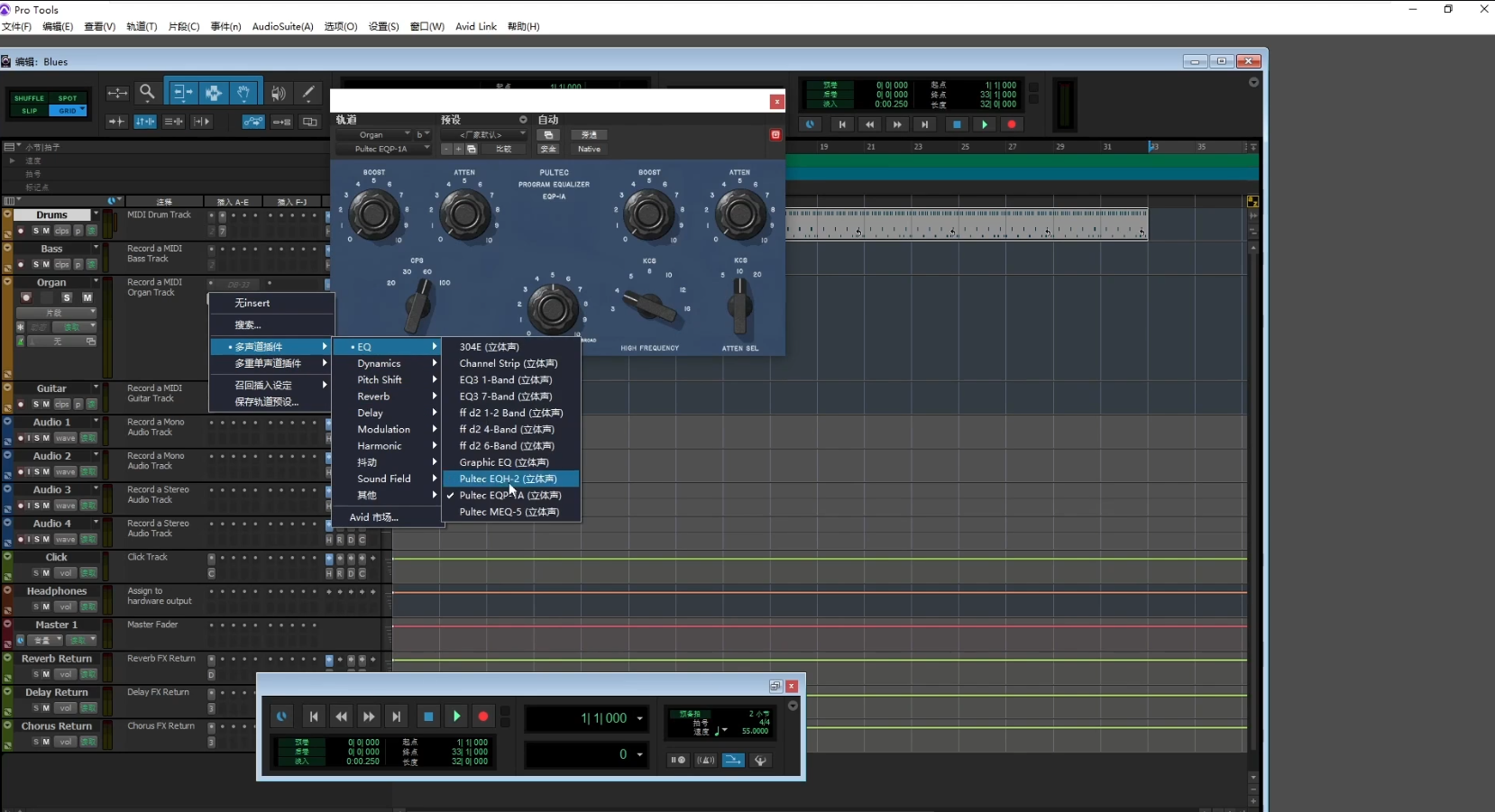Select the Pencil tool
The image size is (1495, 812).
point(308,93)
